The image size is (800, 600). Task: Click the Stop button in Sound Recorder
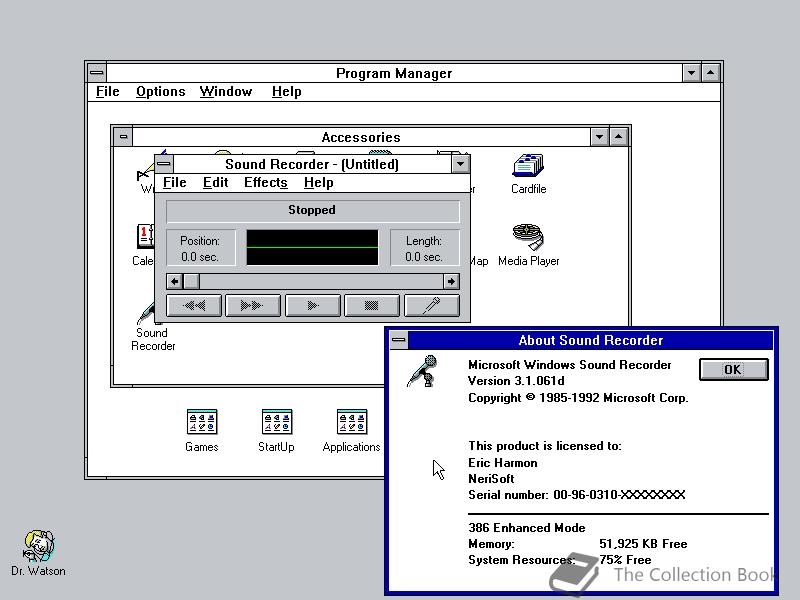point(372,306)
